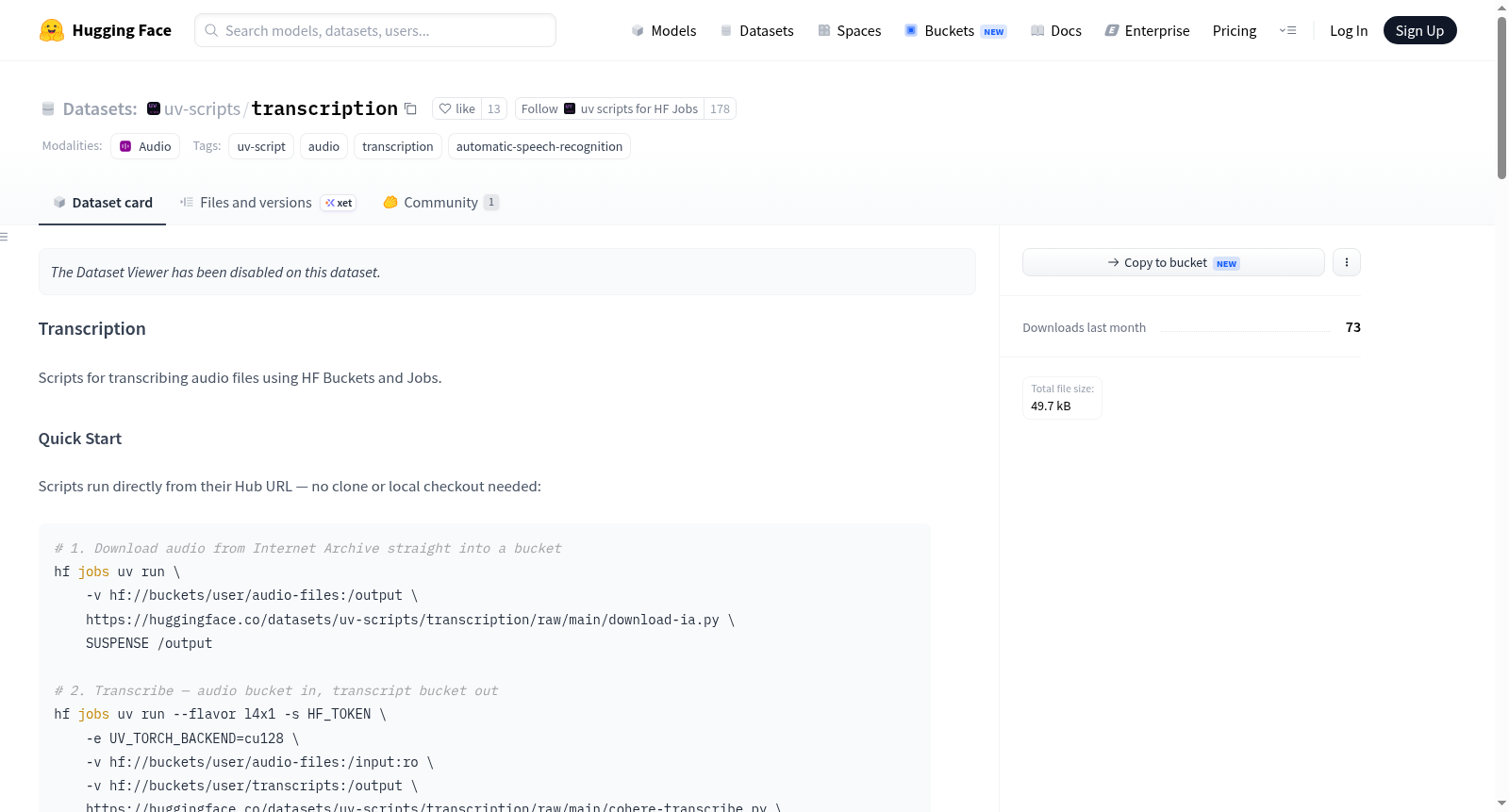Click the search magnifier icon

(x=211, y=30)
